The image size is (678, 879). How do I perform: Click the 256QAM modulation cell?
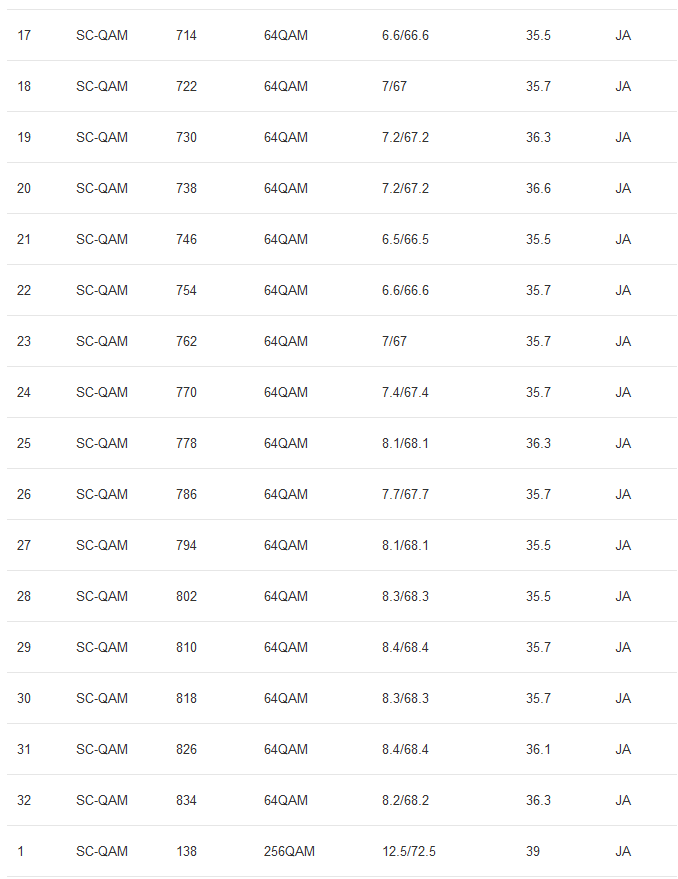pyautogui.click(x=289, y=851)
